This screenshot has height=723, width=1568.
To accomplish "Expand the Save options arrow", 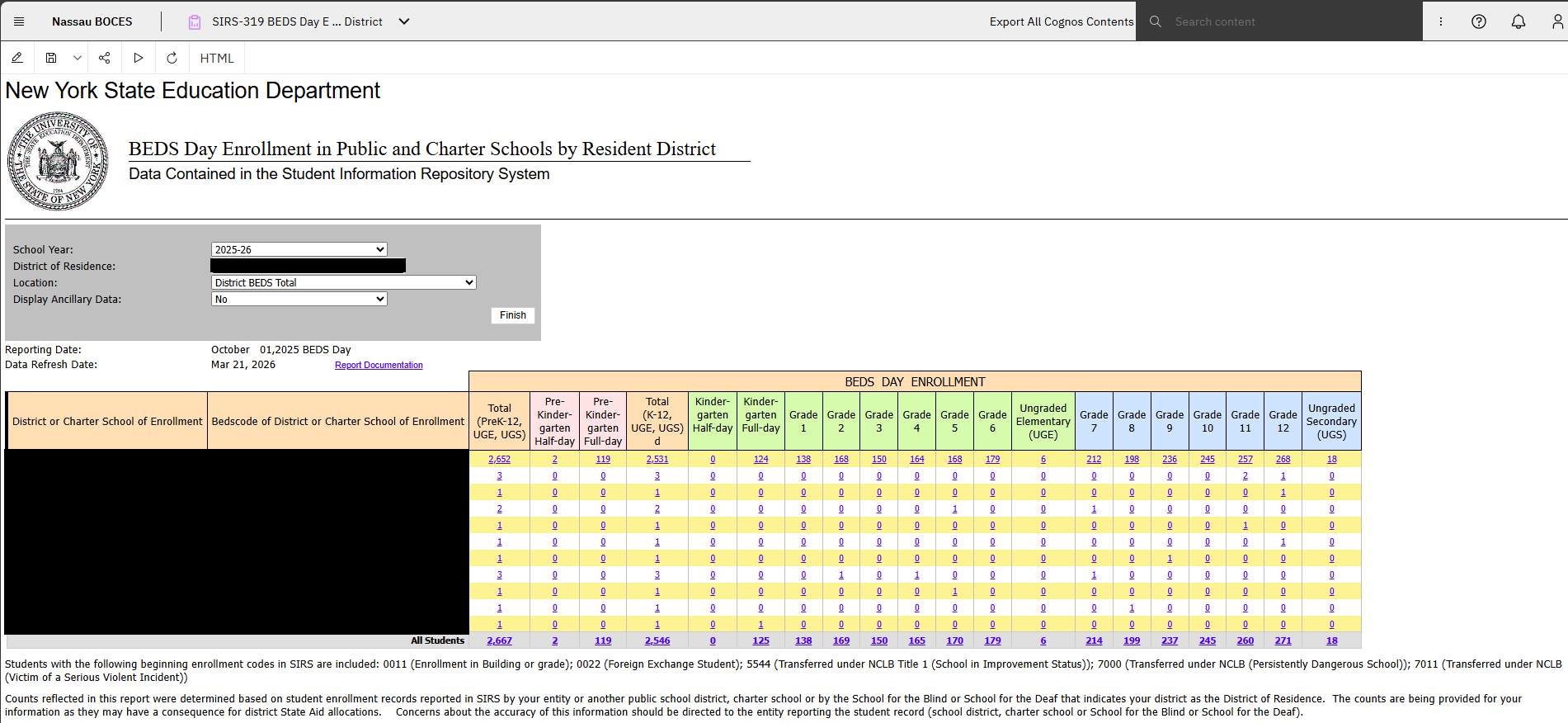I will (78, 58).
